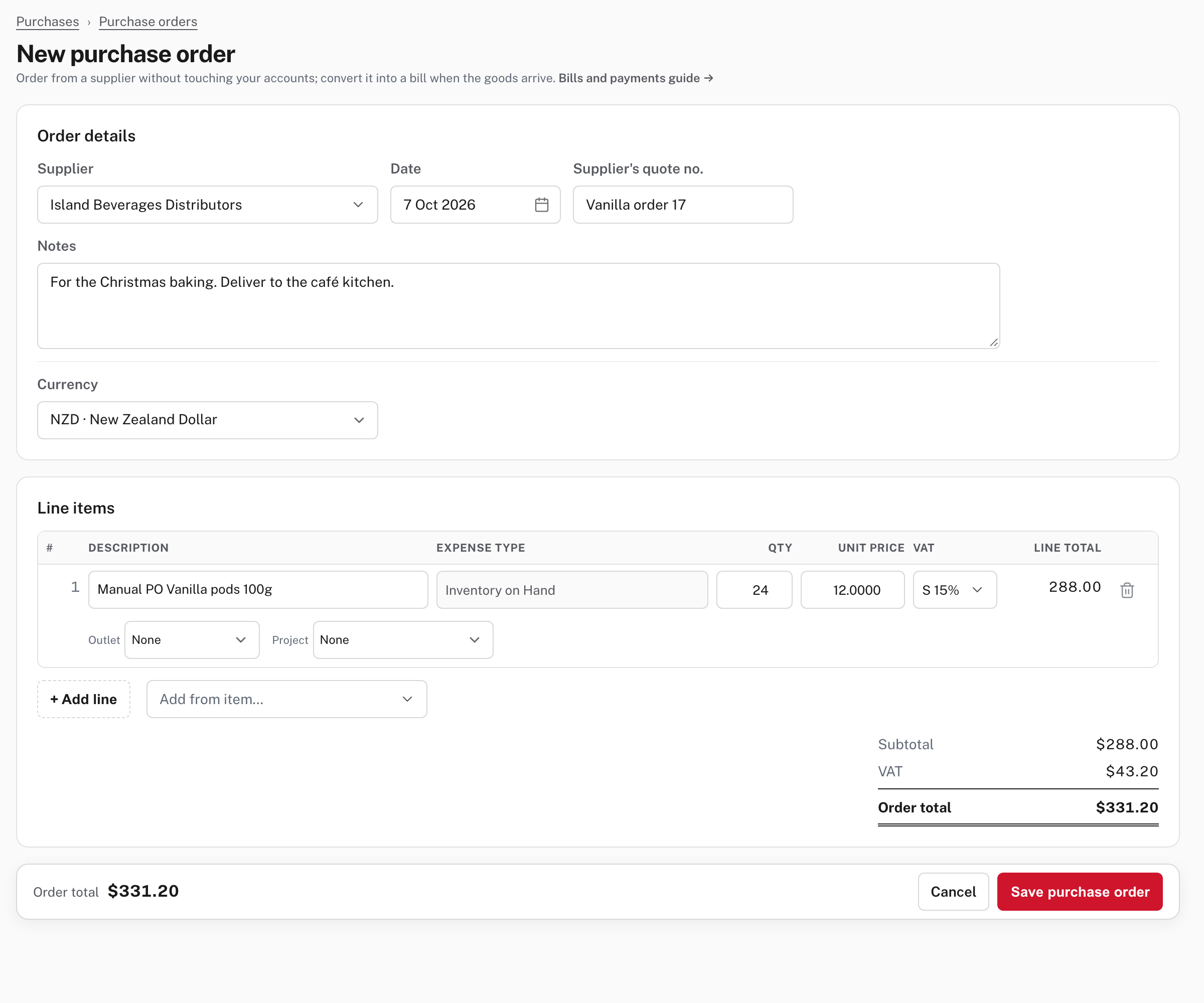
Task: Click the summary Order total $331.20 row
Action: (1018, 807)
